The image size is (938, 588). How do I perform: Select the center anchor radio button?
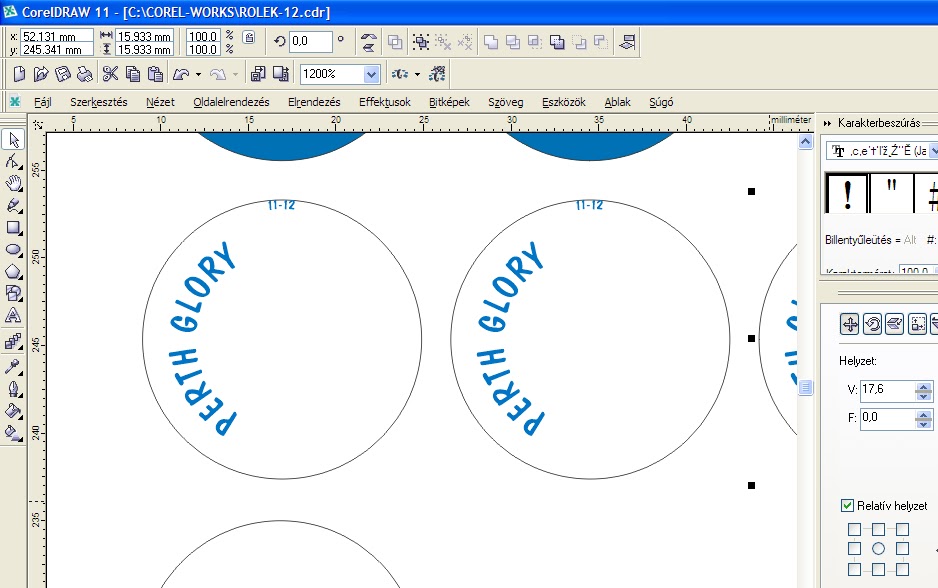[x=878, y=549]
